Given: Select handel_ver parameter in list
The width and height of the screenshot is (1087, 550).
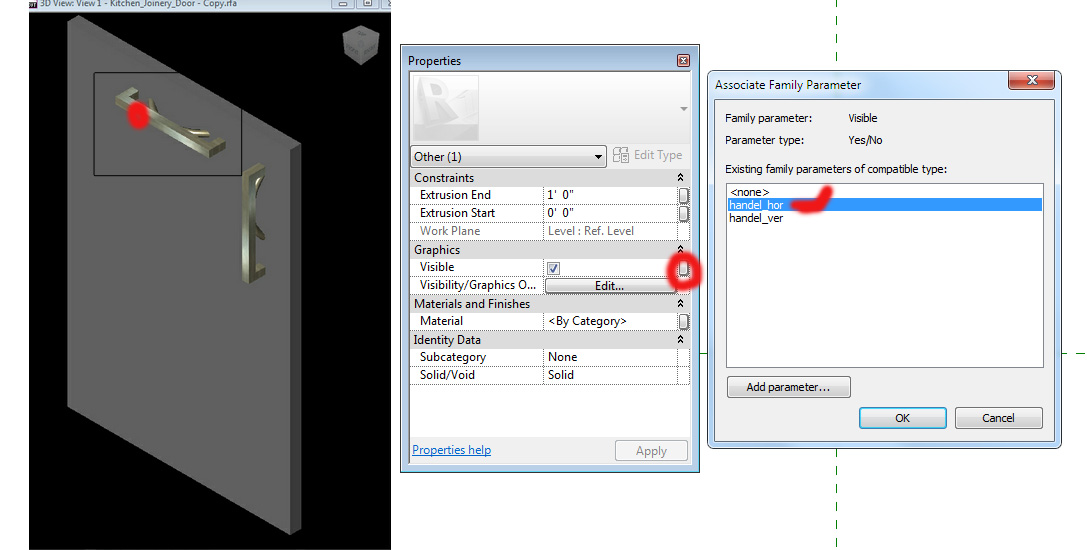Looking at the screenshot, I should click(x=885, y=218).
